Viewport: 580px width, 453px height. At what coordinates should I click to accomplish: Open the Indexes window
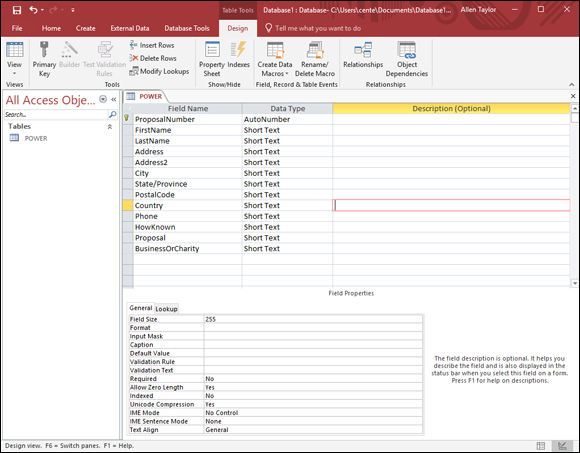[239, 55]
